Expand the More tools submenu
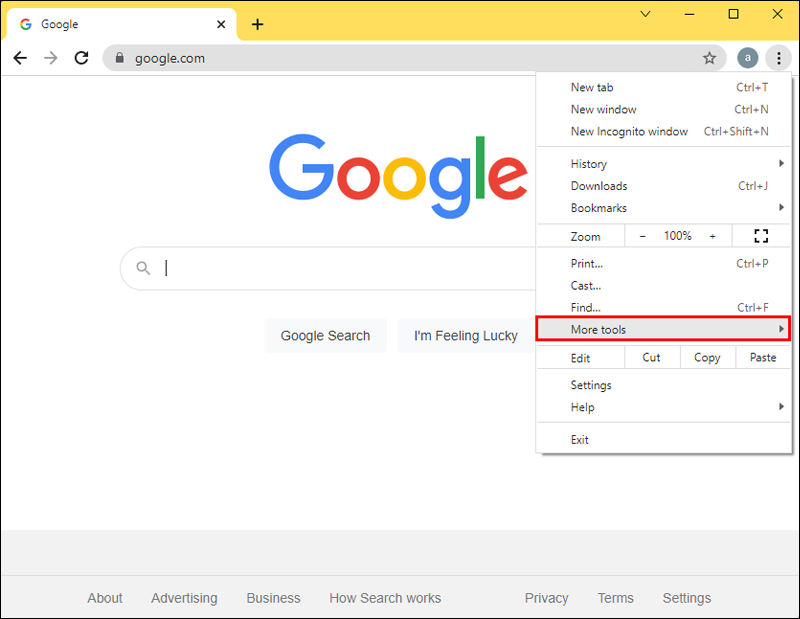Image resolution: width=800 pixels, height=619 pixels. click(x=663, y=329)
